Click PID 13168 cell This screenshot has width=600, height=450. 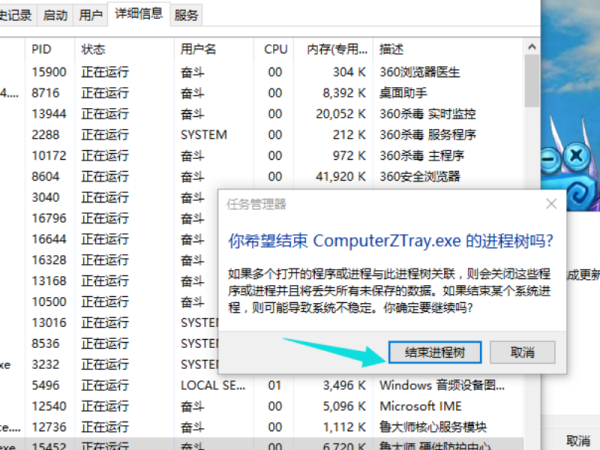click(x=49, y=281)
